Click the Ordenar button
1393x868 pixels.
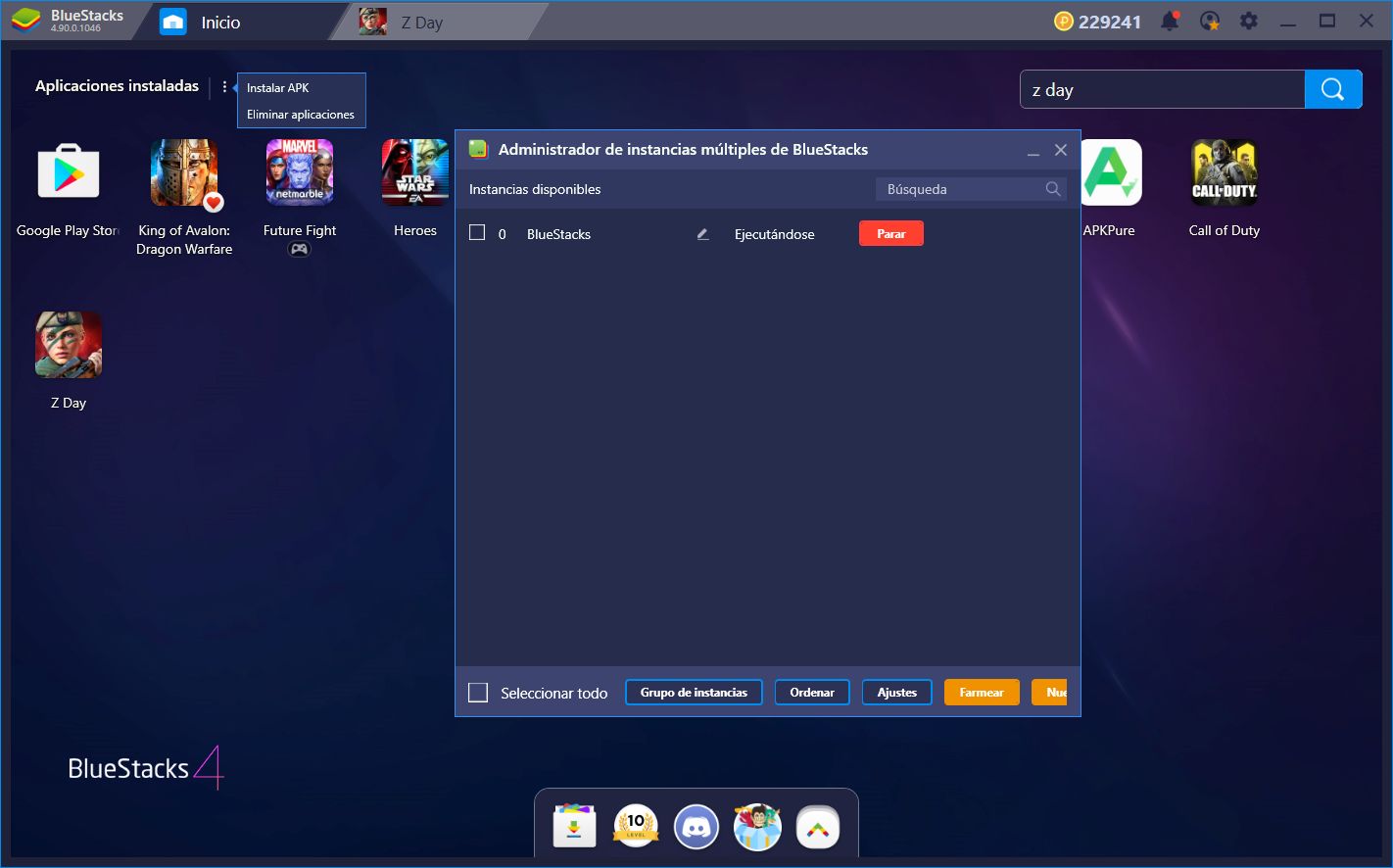(x=812, y=692)
